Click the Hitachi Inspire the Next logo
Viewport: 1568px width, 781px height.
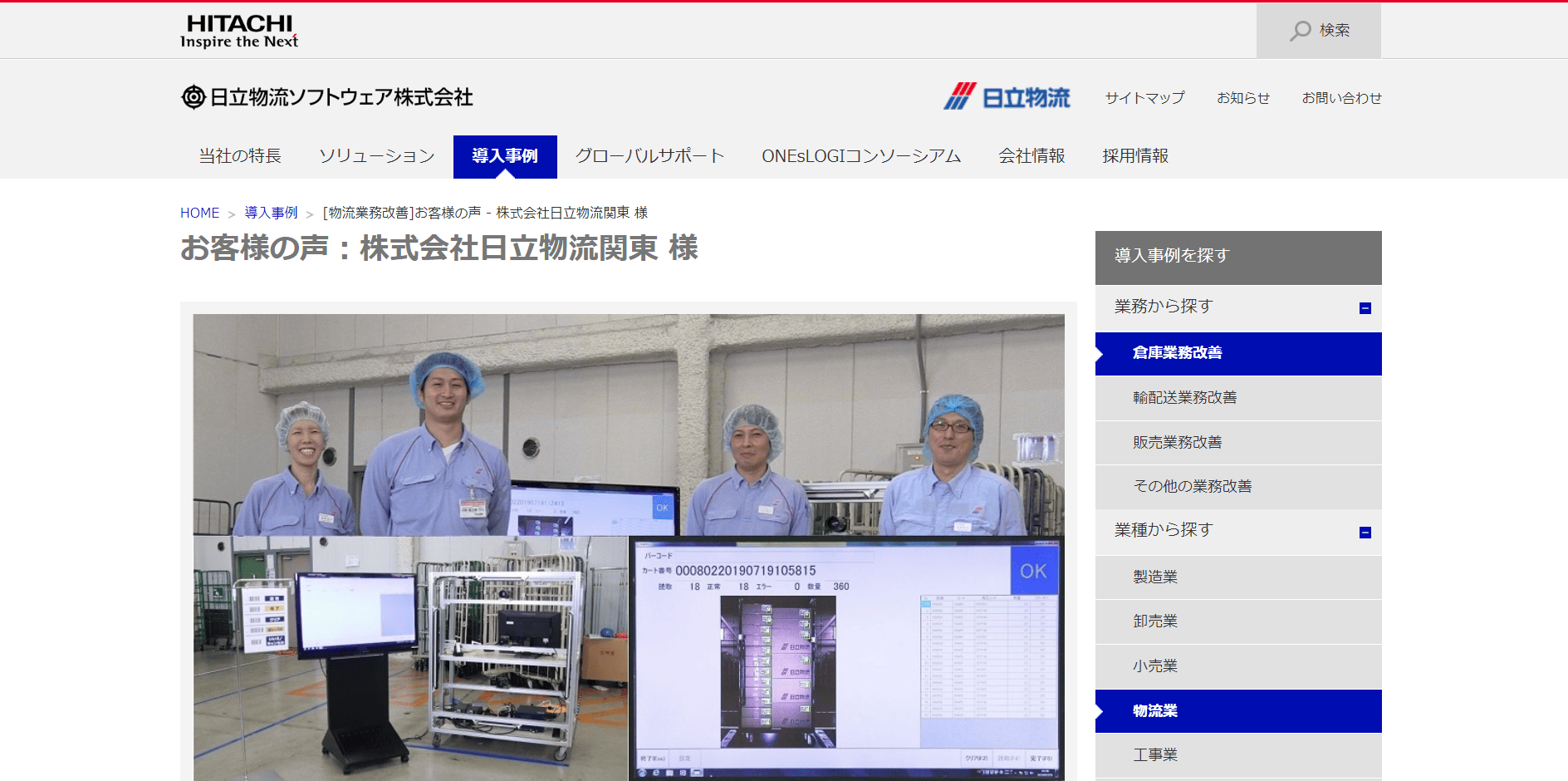[x=239, y=32]
